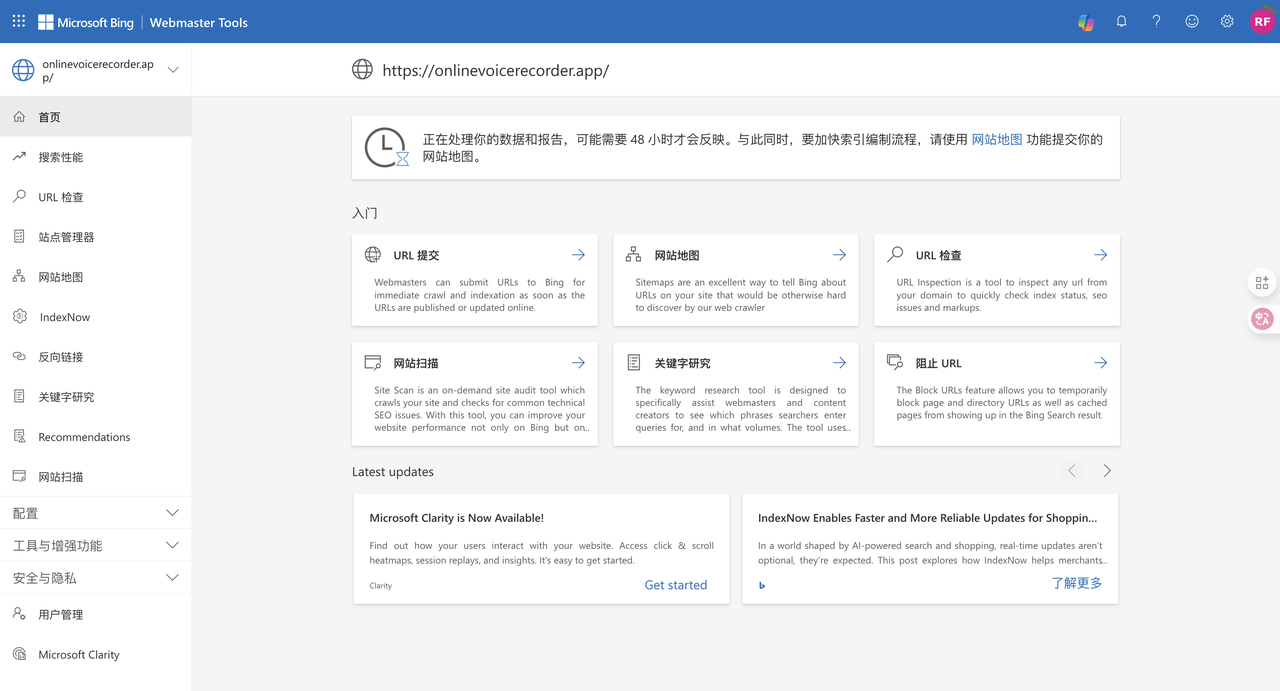Expand the site selector dropdown chevron
The width and height of the screenshot is (1280, 691).
pyautogui.click(x=173, y=70)
